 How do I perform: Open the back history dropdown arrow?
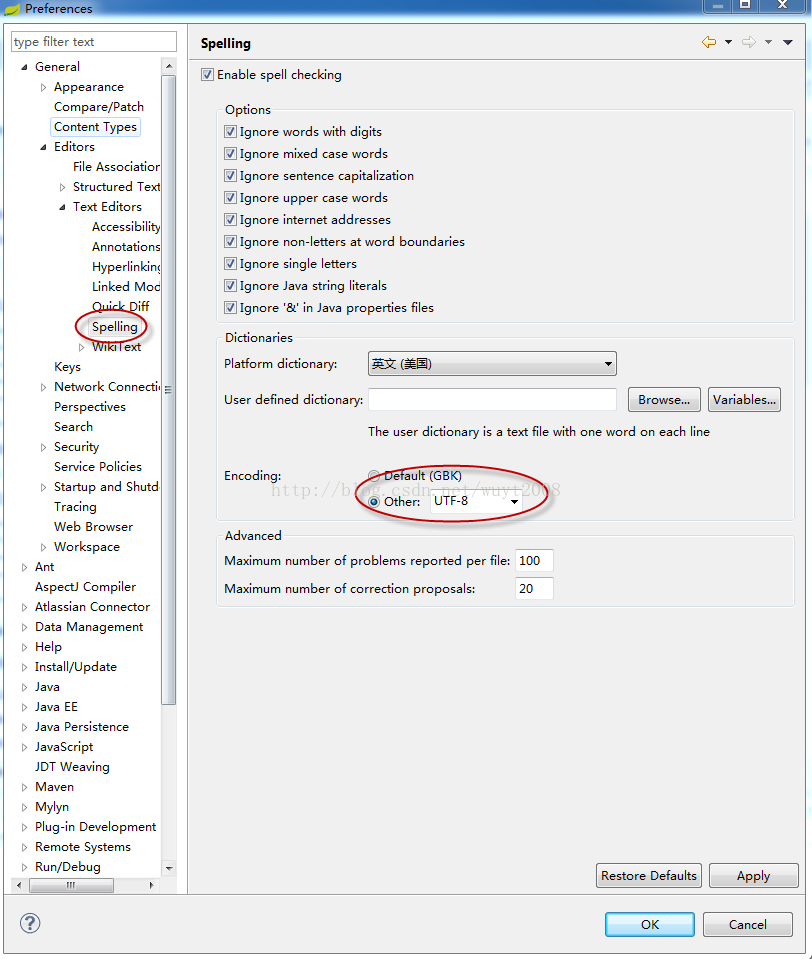coord(728,42)
